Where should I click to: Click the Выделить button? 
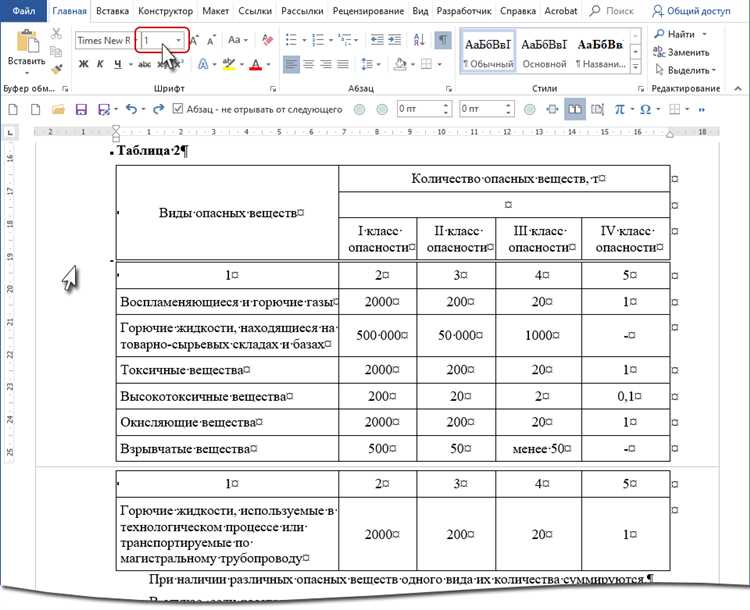click(685, 70)
